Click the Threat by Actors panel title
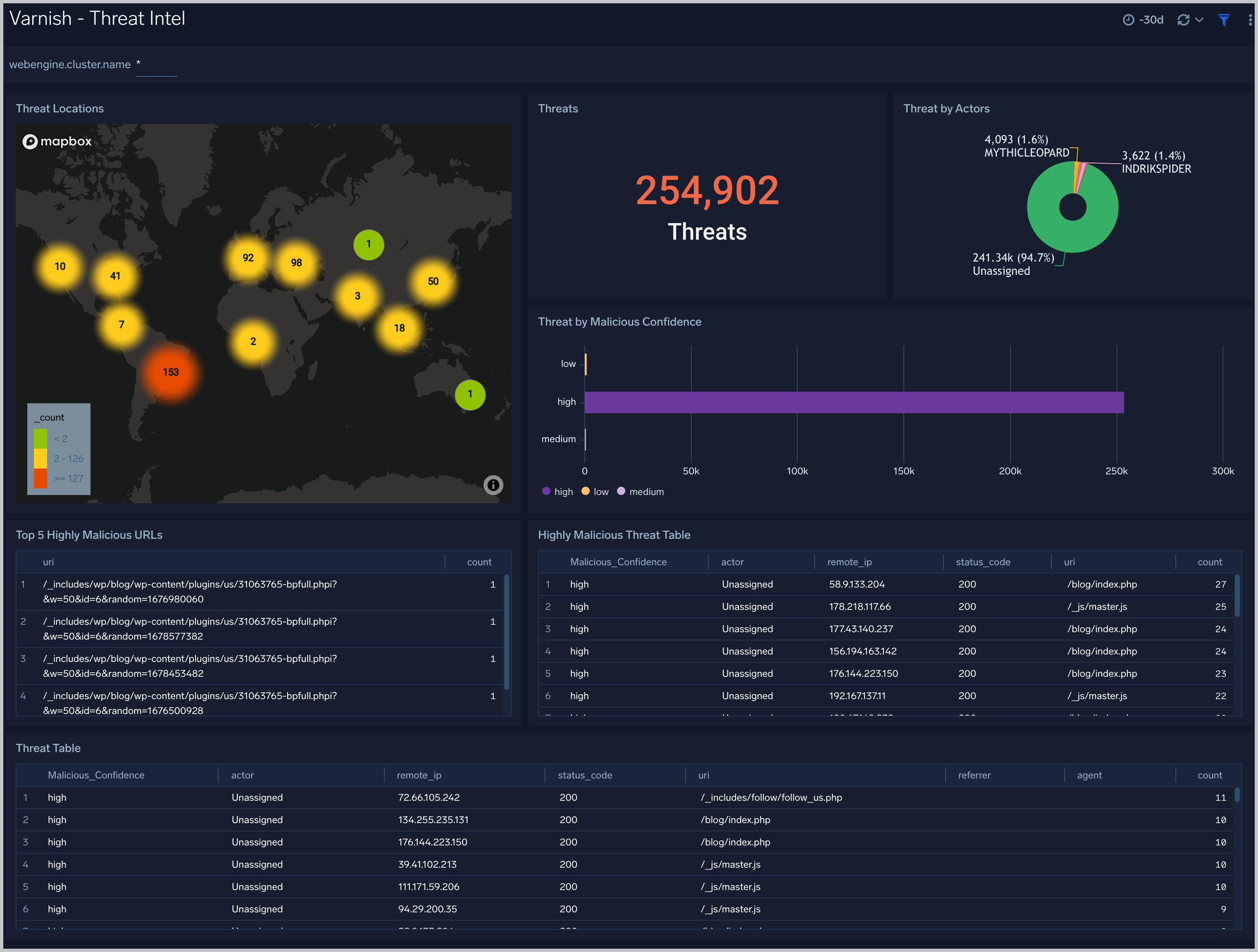The width and height of the screenshot is (1258, 952). point(946,109)
